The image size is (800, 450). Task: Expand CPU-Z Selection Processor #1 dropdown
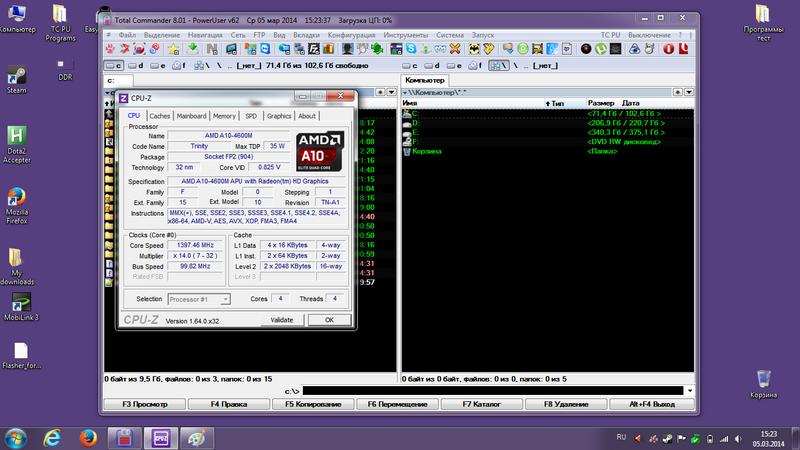tap(225, 299)
